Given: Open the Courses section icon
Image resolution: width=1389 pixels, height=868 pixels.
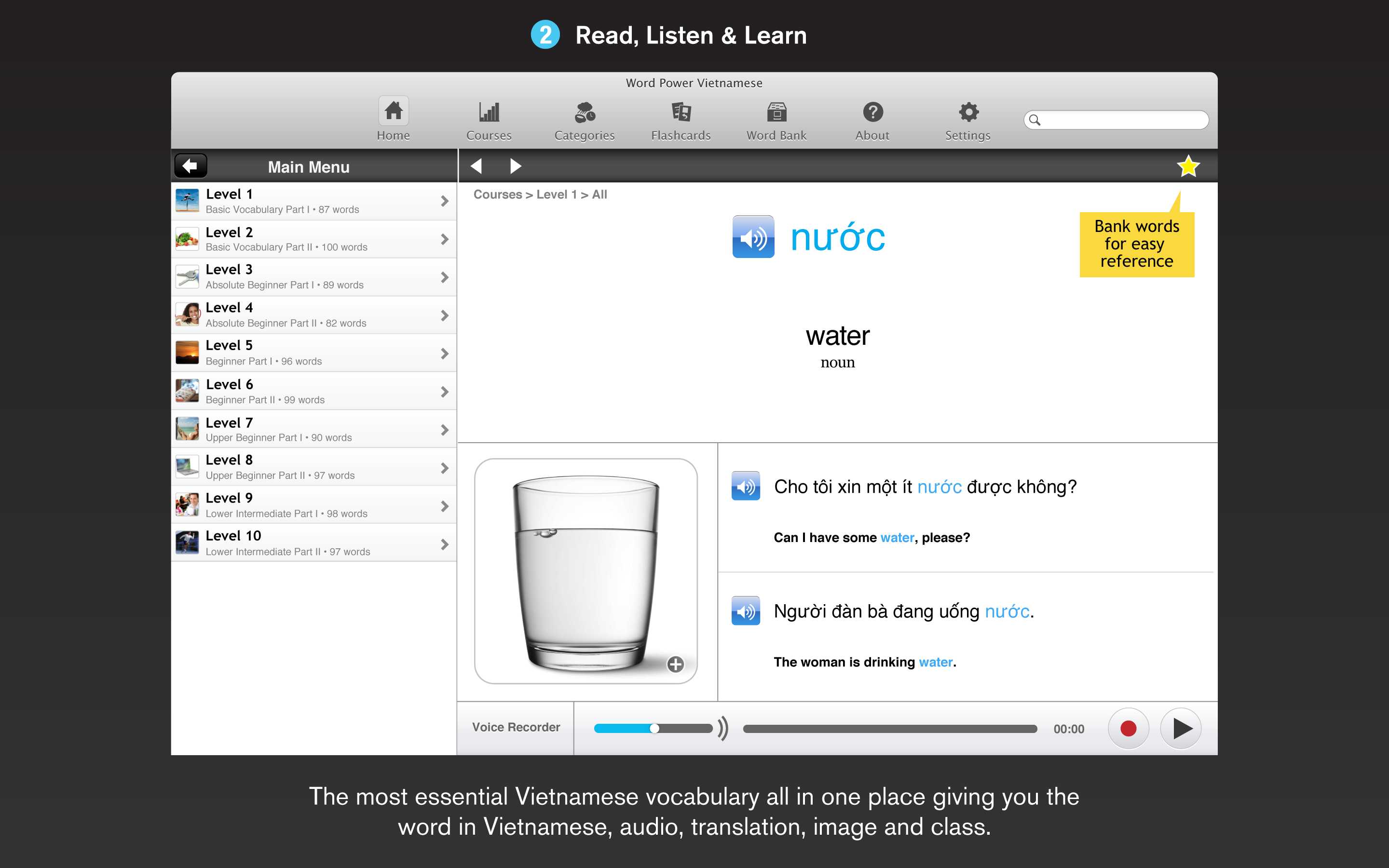Looking at the screenshot, I should 489,111.
